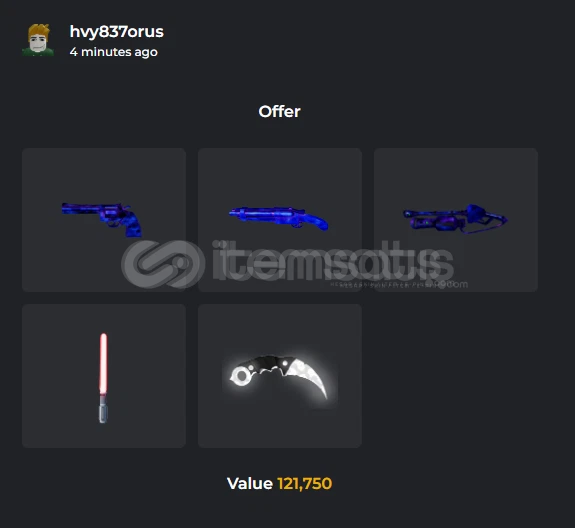Select the blue galaxy crossbow item
Viewport: 575px width, 528px height.
[456, 220]
